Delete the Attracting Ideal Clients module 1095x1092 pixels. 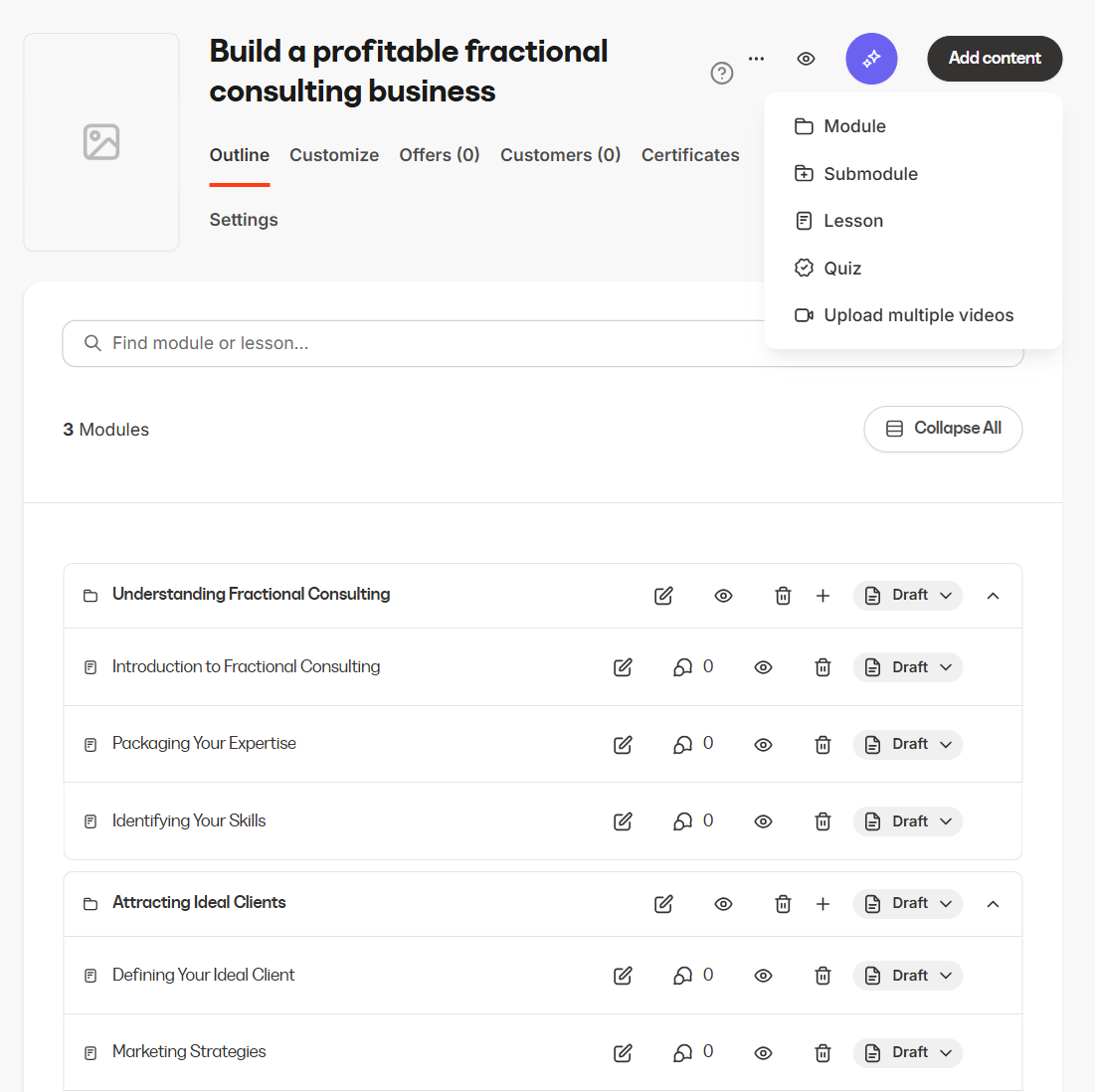click(x=783, y=904)
